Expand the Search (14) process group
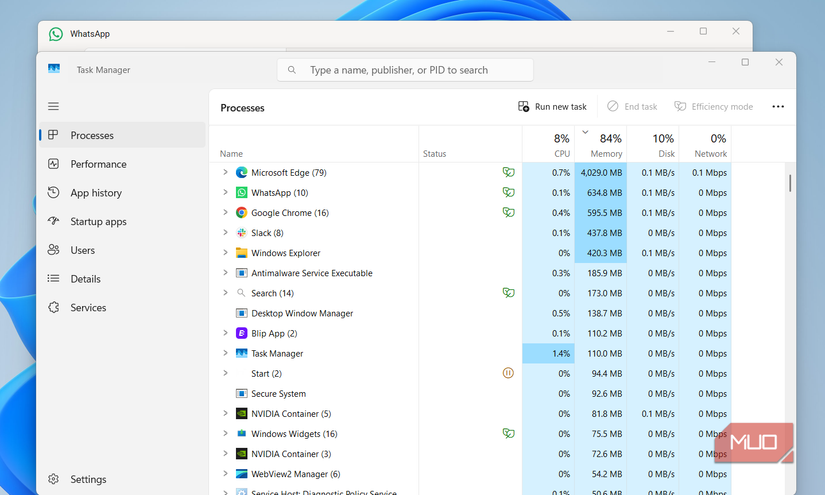Viewport: 825px width, 495px height. [x=225, y=292]
